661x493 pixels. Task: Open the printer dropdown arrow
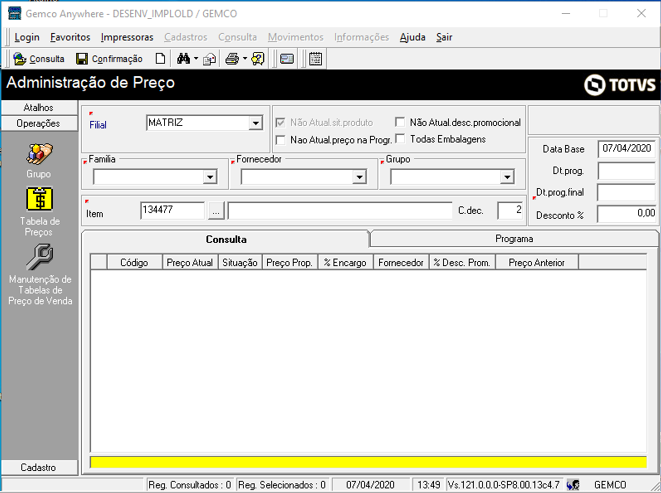[245, 59]
